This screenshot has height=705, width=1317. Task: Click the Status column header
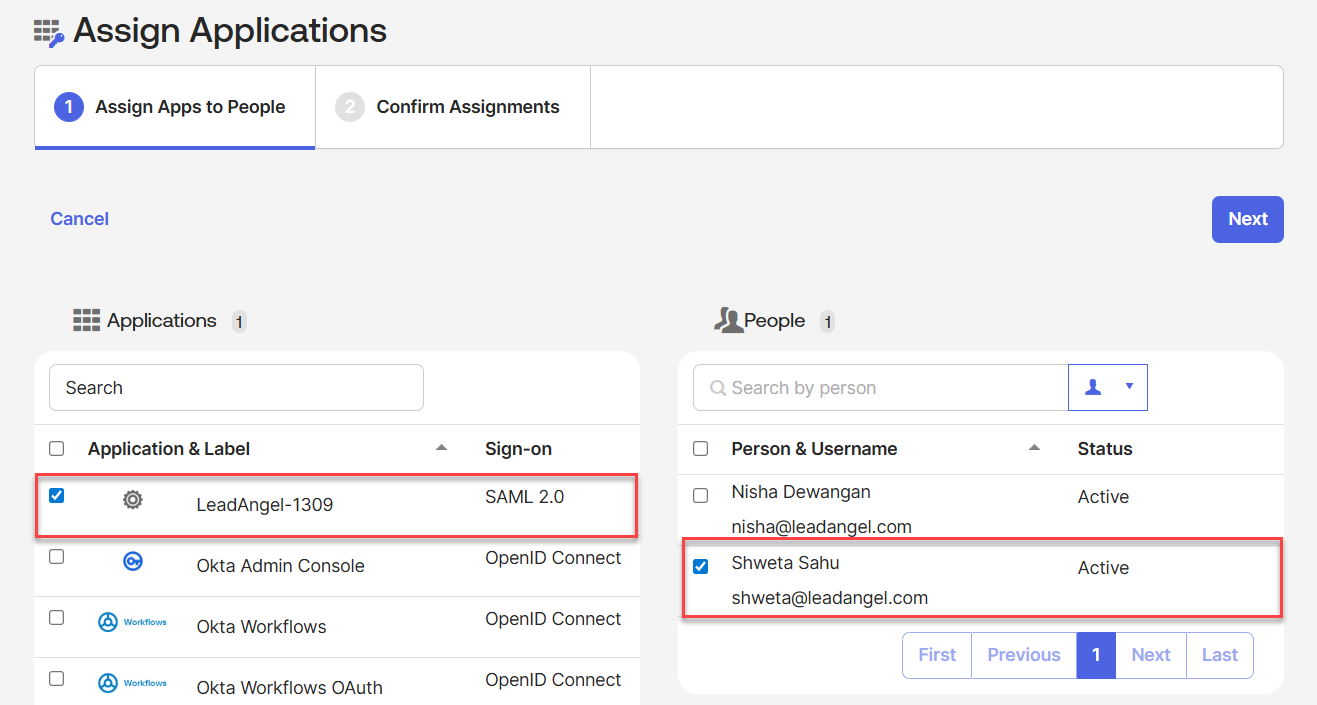pyautogui.click(x=1105, y=449)
